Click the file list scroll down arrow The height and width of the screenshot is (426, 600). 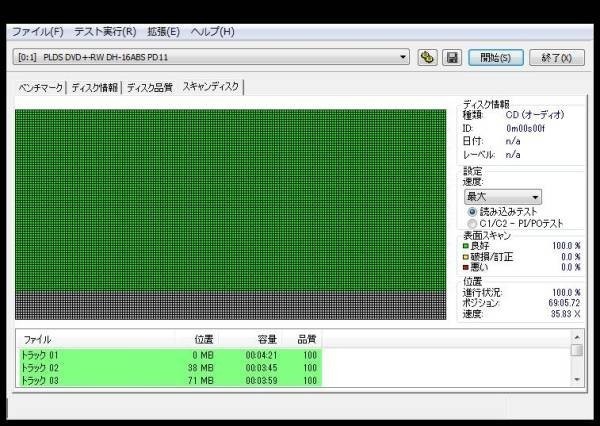click(x=577, y=379)
